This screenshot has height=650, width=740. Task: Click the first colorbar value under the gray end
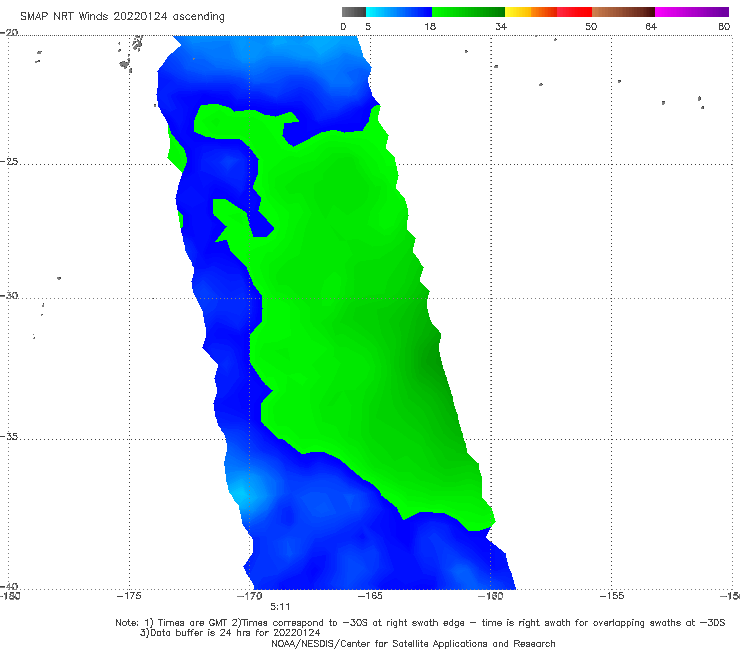(343, 26)
